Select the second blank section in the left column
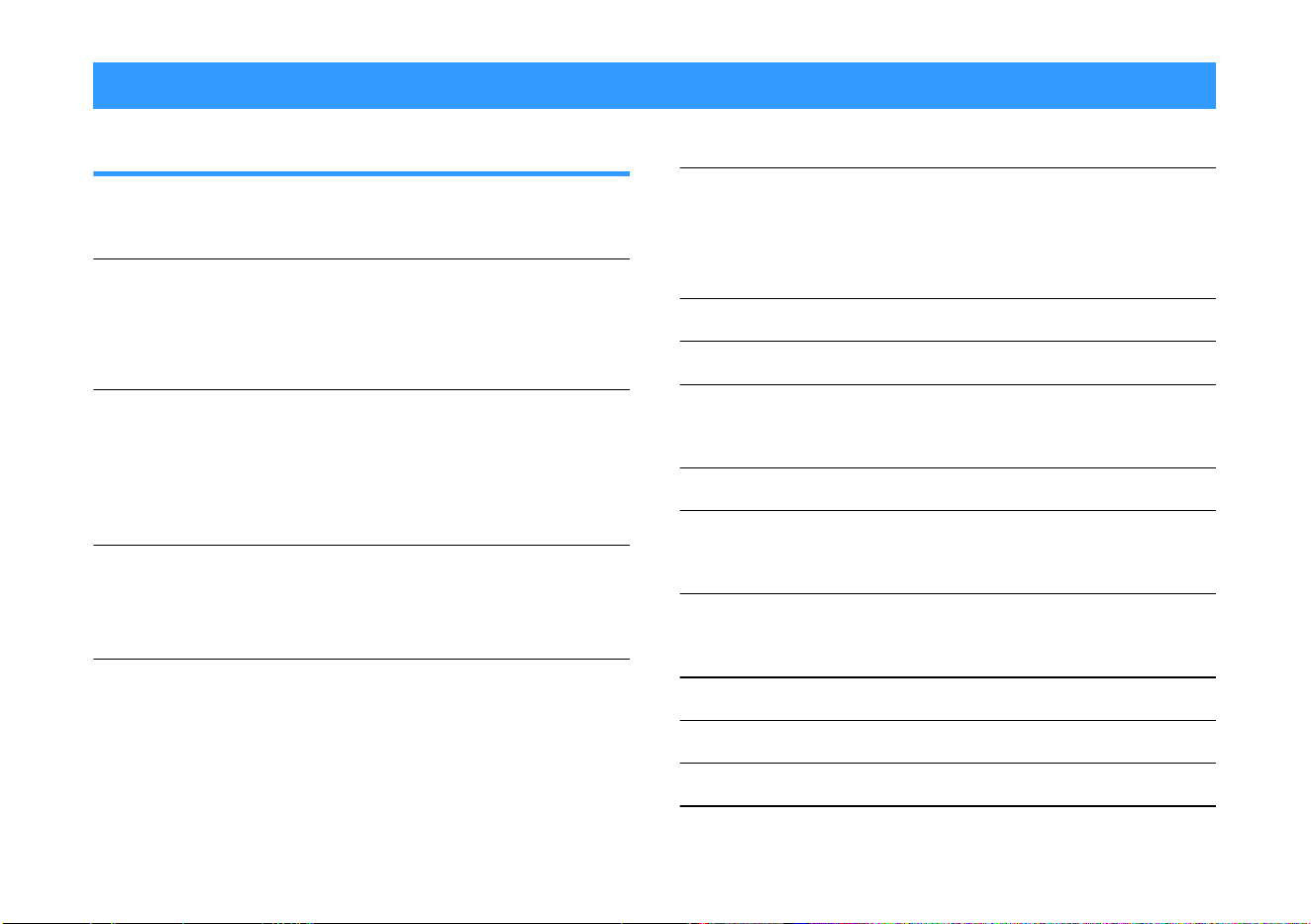This screenshot has width=1311, height=924. [361, 324]
